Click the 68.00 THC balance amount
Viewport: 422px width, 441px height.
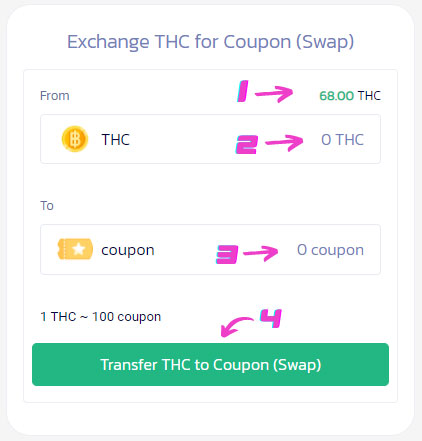[350, 96]
